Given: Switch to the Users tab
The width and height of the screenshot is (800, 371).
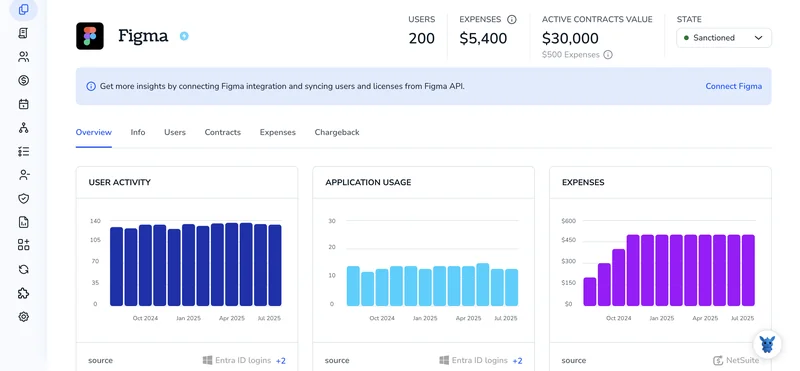Looking at the screenshot, I should click(x=175, y=132).
